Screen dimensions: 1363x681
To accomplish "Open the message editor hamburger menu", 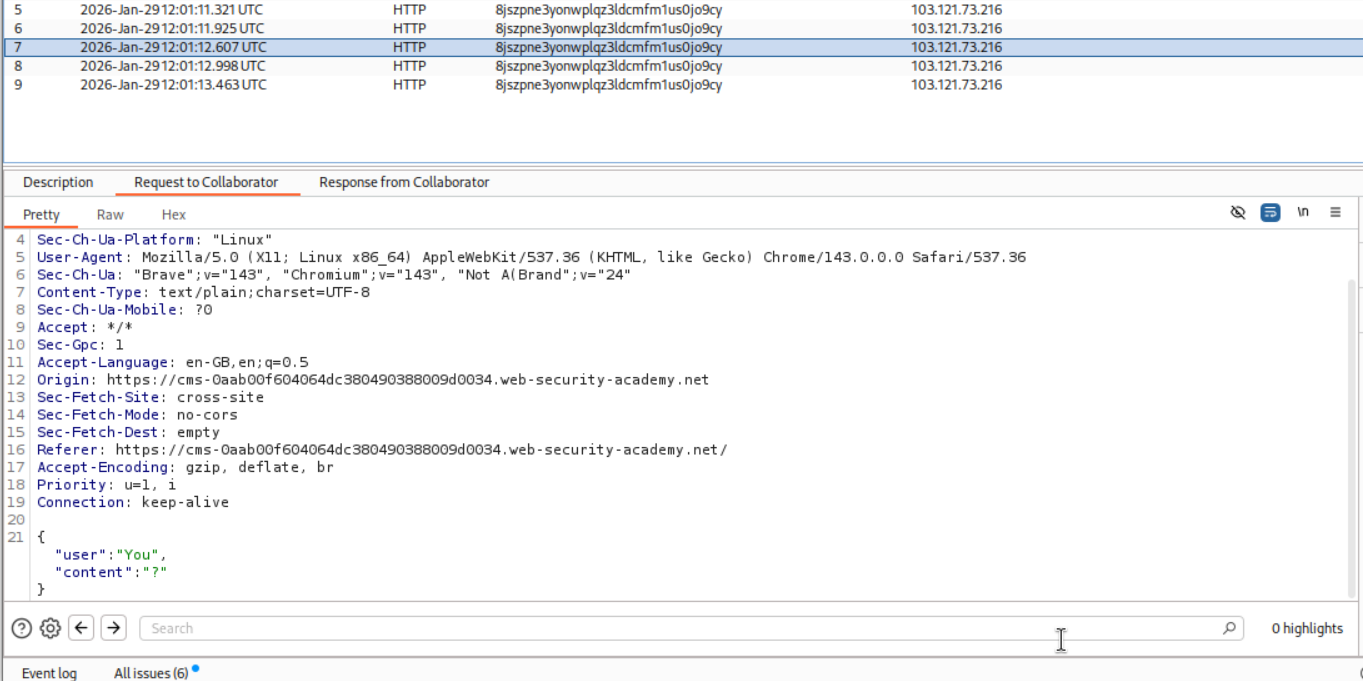I will 1335,213.
